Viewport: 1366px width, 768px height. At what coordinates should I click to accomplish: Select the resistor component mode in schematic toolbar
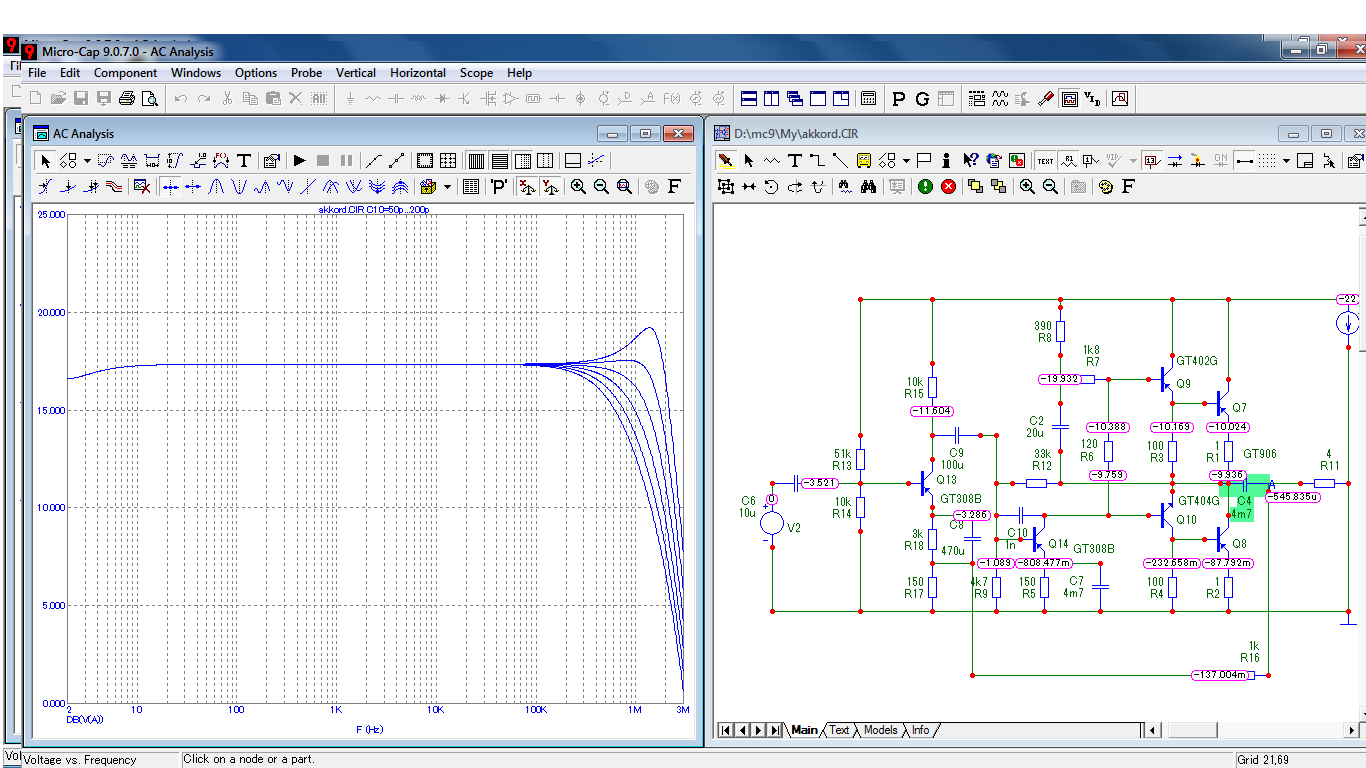coord(772,160)
